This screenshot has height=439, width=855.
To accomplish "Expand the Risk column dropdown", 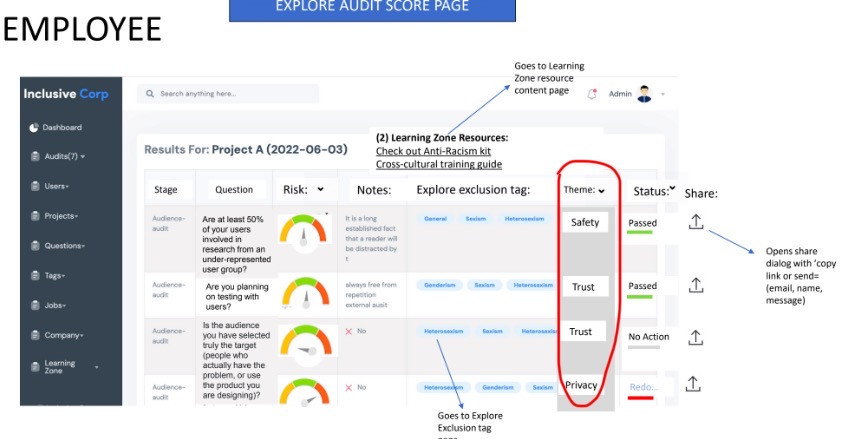I will point(320,188).
